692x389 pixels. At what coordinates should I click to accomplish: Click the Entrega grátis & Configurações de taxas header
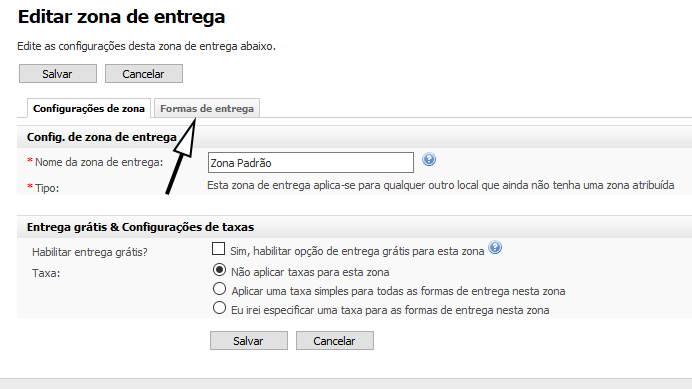[140, 227]
